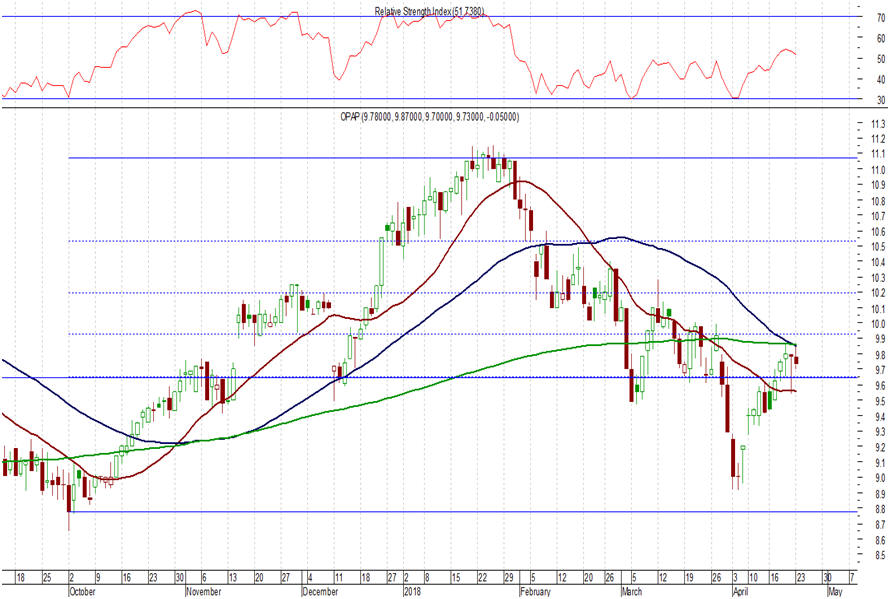This screenshot has width=890, height=599.
Task: Click date tick 4 on time axis
Action: [x=309, y=578]
